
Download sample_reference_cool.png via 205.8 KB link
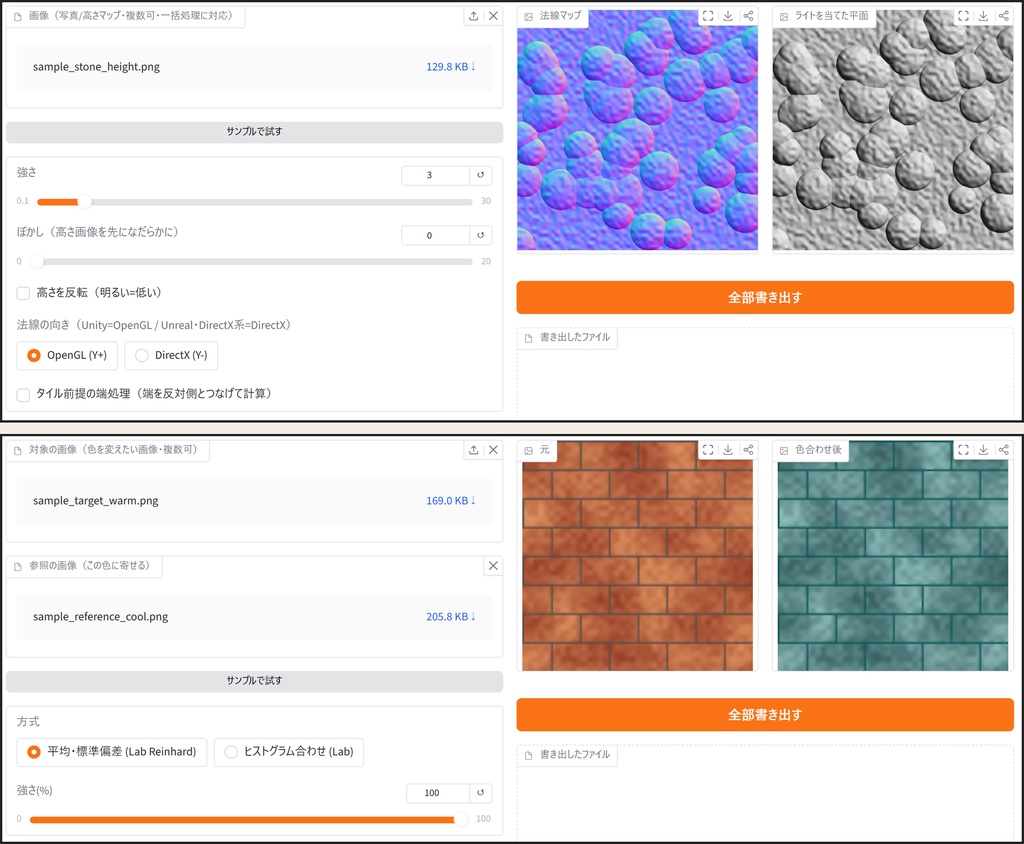point(451,617)
